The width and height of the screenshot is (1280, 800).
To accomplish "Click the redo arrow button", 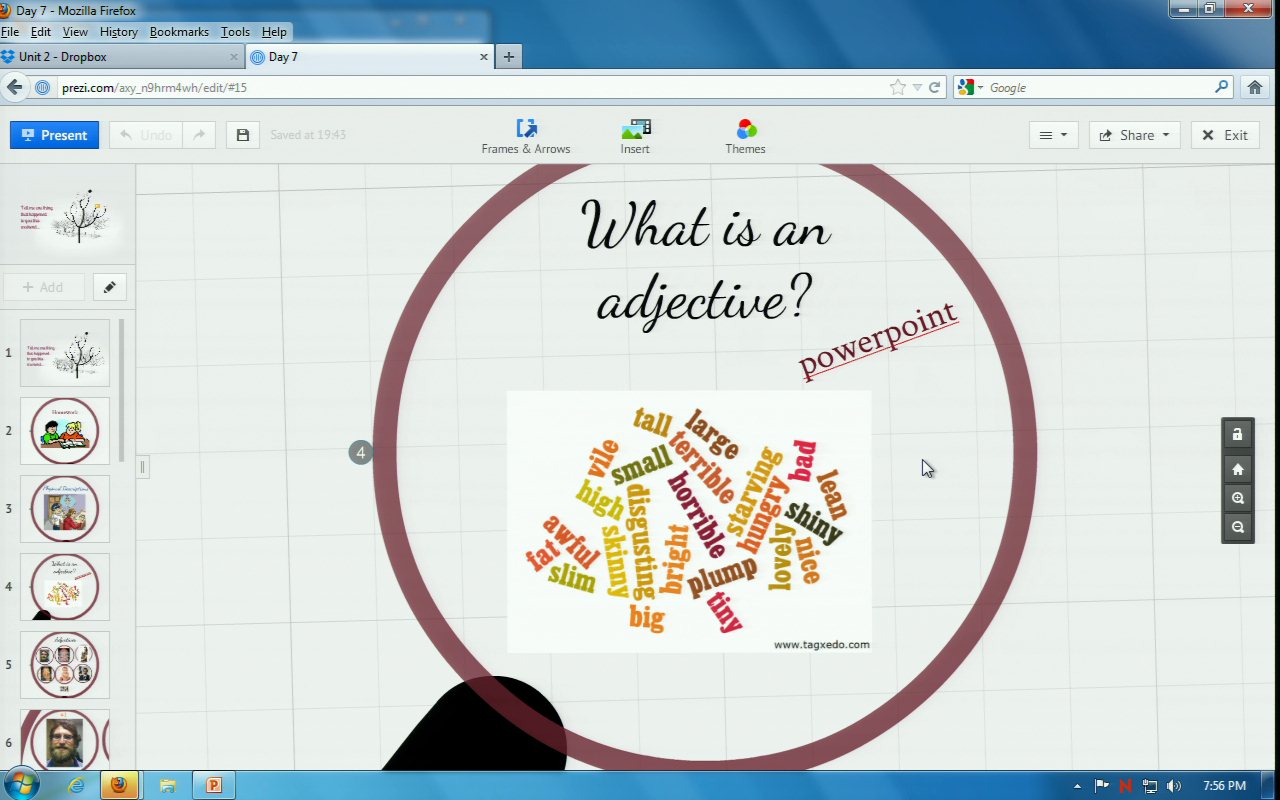I will point(199,135).
